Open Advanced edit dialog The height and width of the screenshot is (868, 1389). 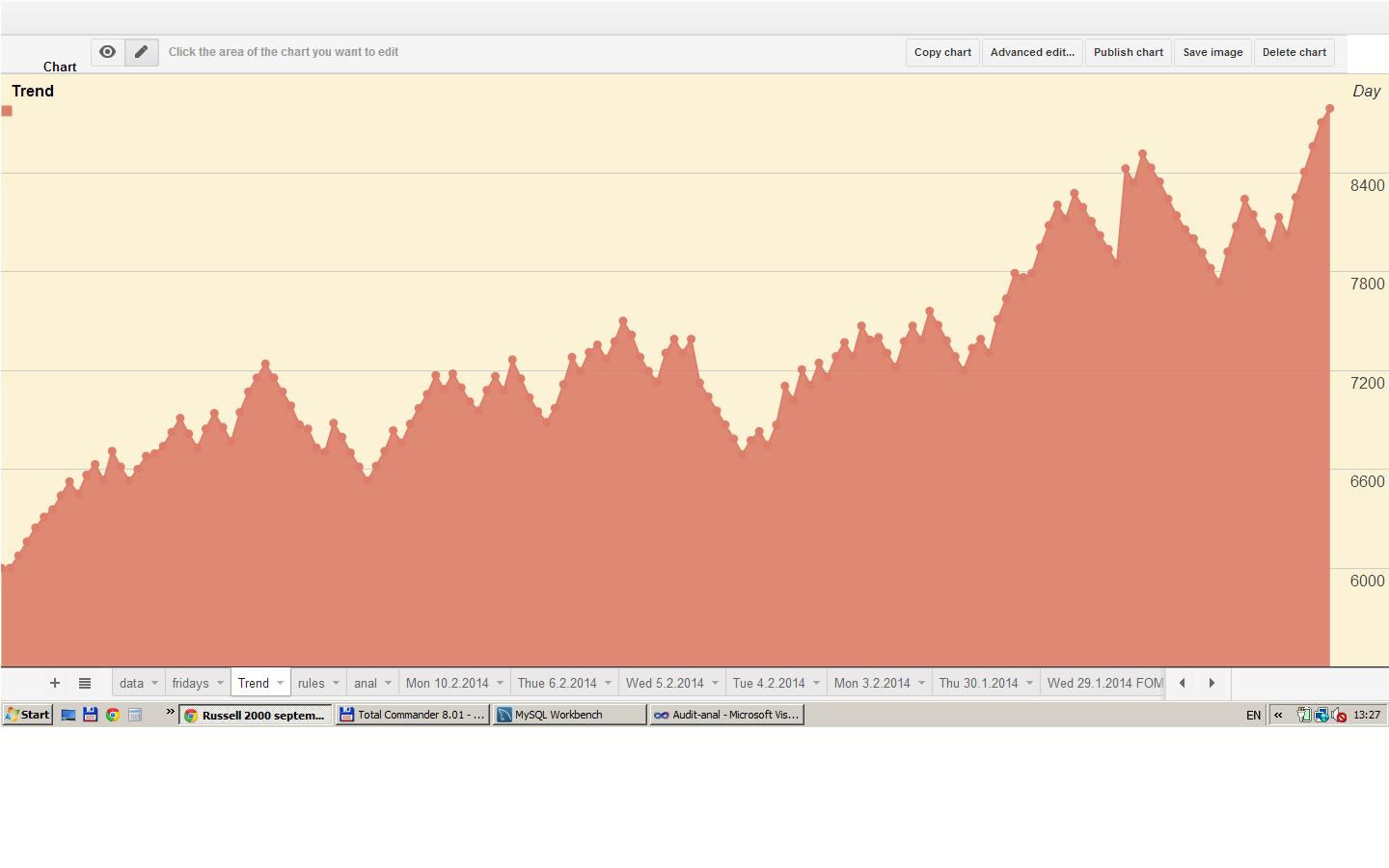point(1032,52)
